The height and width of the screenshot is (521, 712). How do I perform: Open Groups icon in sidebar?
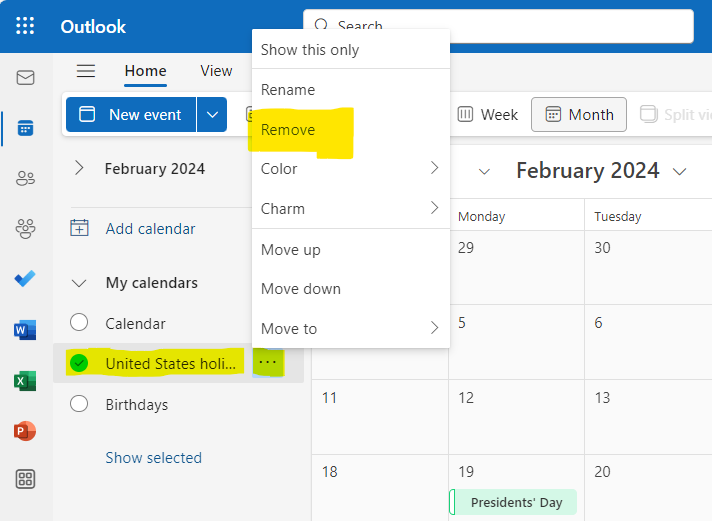[x=25, y=228]
